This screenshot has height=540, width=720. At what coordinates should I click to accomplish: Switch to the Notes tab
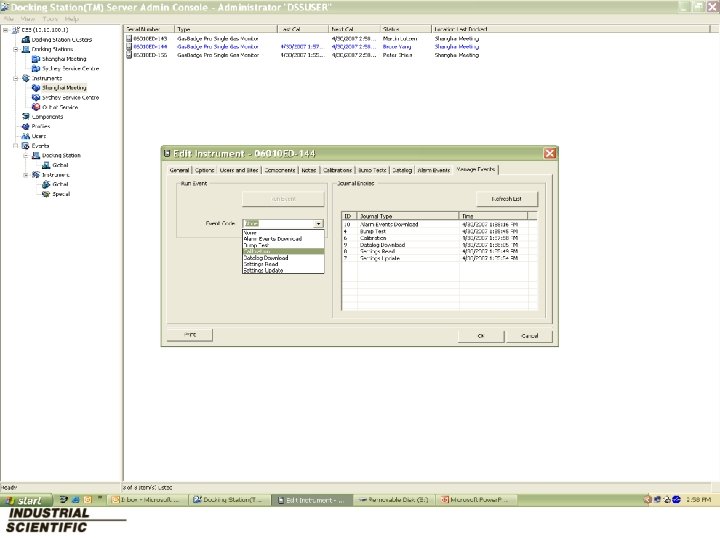309,170
